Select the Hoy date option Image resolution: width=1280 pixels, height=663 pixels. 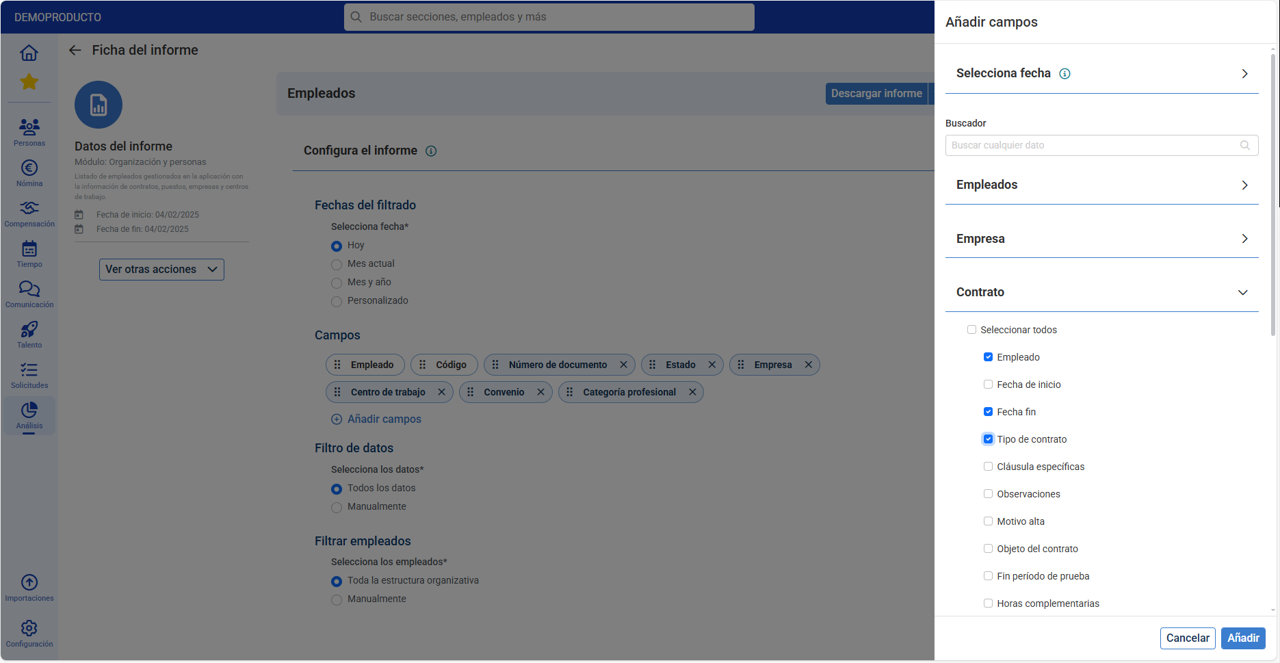[x=336, y=246]
